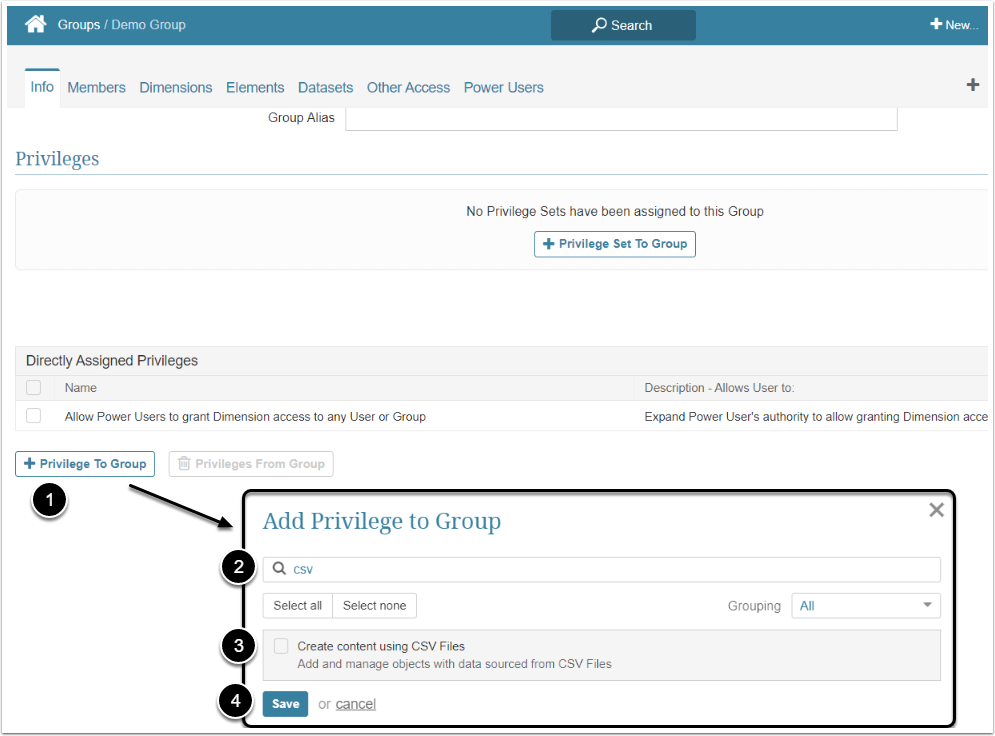Click the Select all button
Screen dimensions: 995x736
[x=298, y=606]
